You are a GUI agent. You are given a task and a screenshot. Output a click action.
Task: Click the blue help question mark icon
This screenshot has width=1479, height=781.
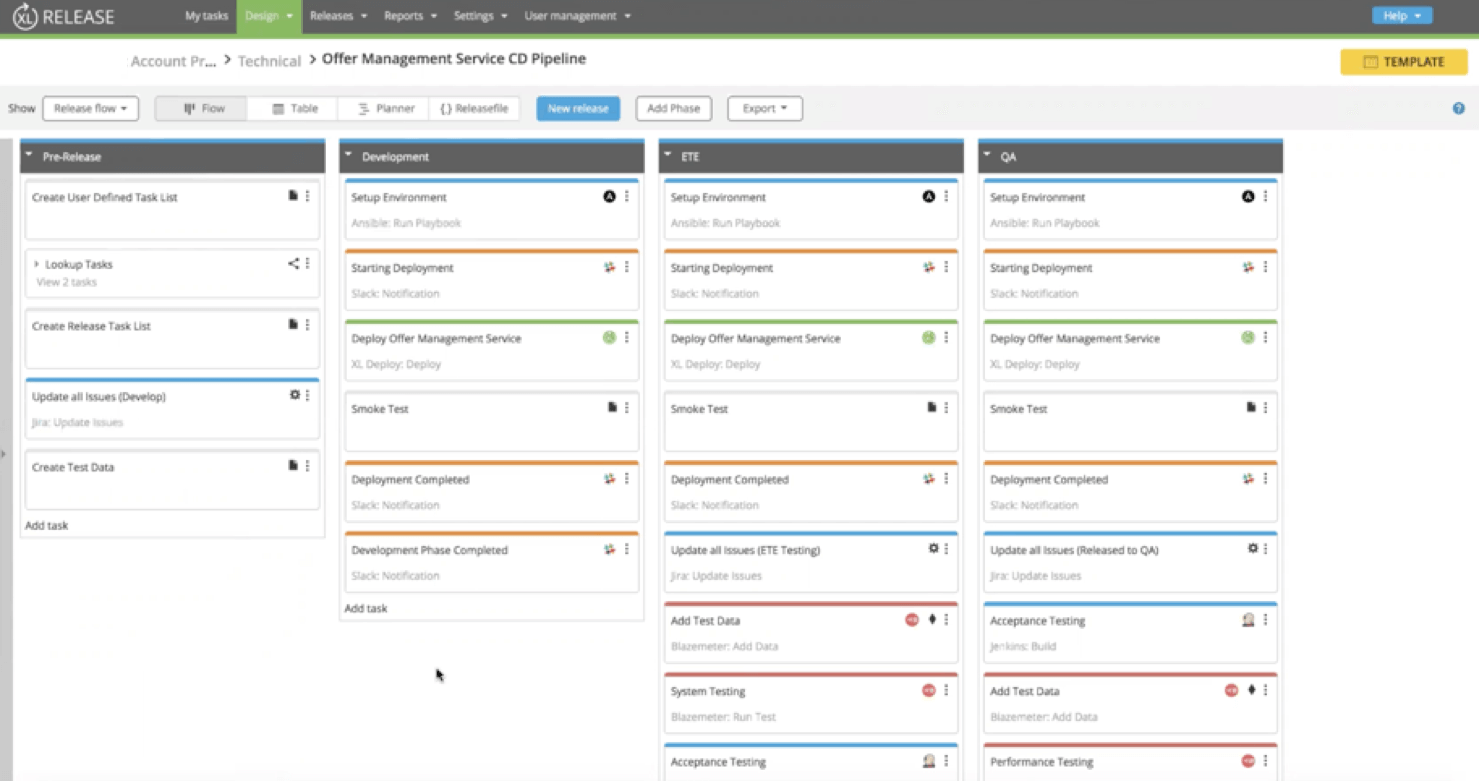pos(1458,109)
